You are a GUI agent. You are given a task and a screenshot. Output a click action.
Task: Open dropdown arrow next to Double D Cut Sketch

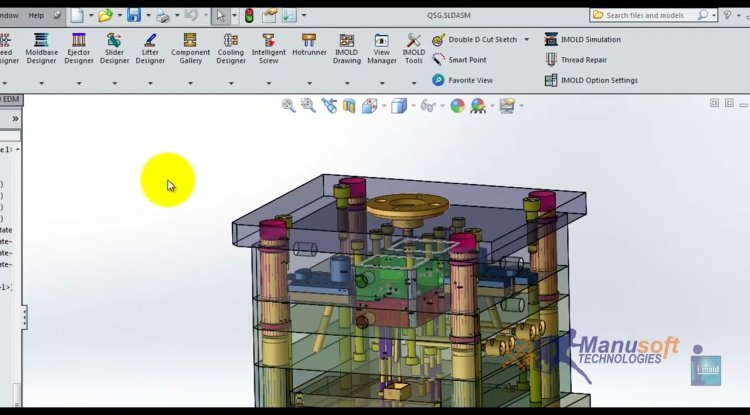527,40
